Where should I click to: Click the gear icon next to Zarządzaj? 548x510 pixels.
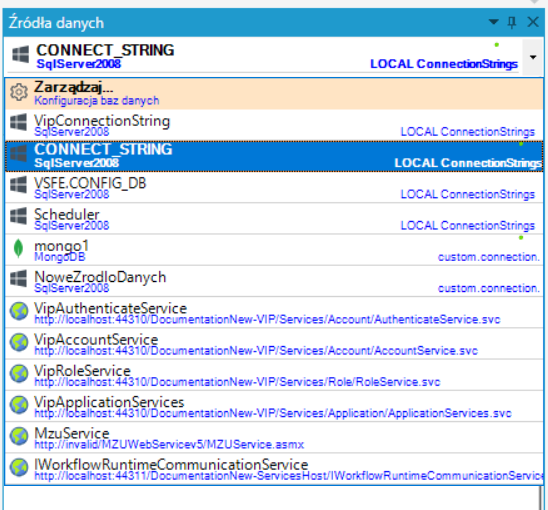tap(19, 92)
